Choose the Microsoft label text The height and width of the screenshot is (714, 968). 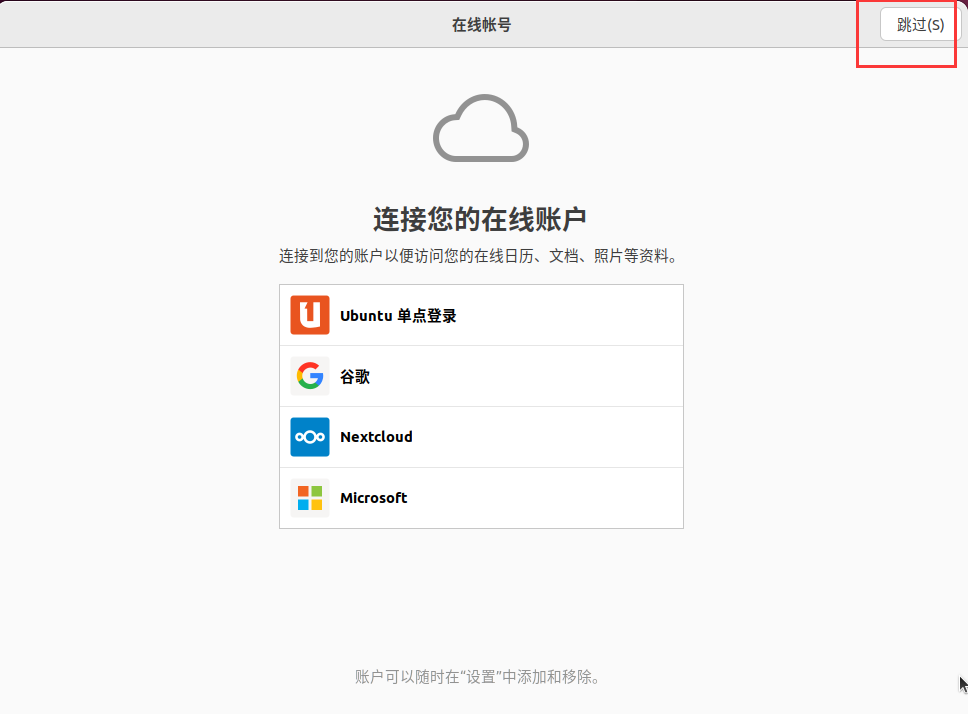click(373, 498)
